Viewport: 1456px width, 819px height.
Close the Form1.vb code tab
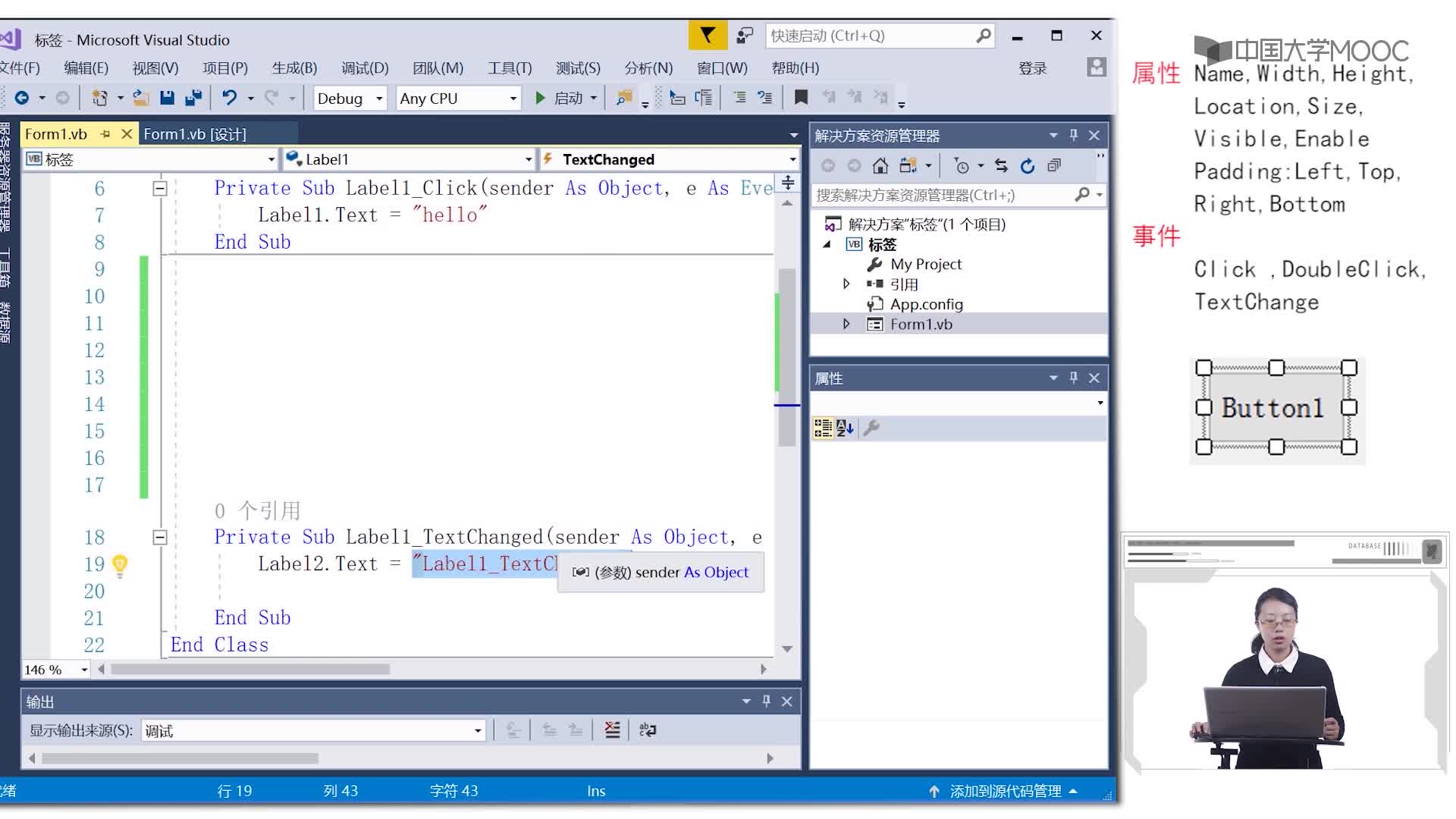tap(127, 134)
